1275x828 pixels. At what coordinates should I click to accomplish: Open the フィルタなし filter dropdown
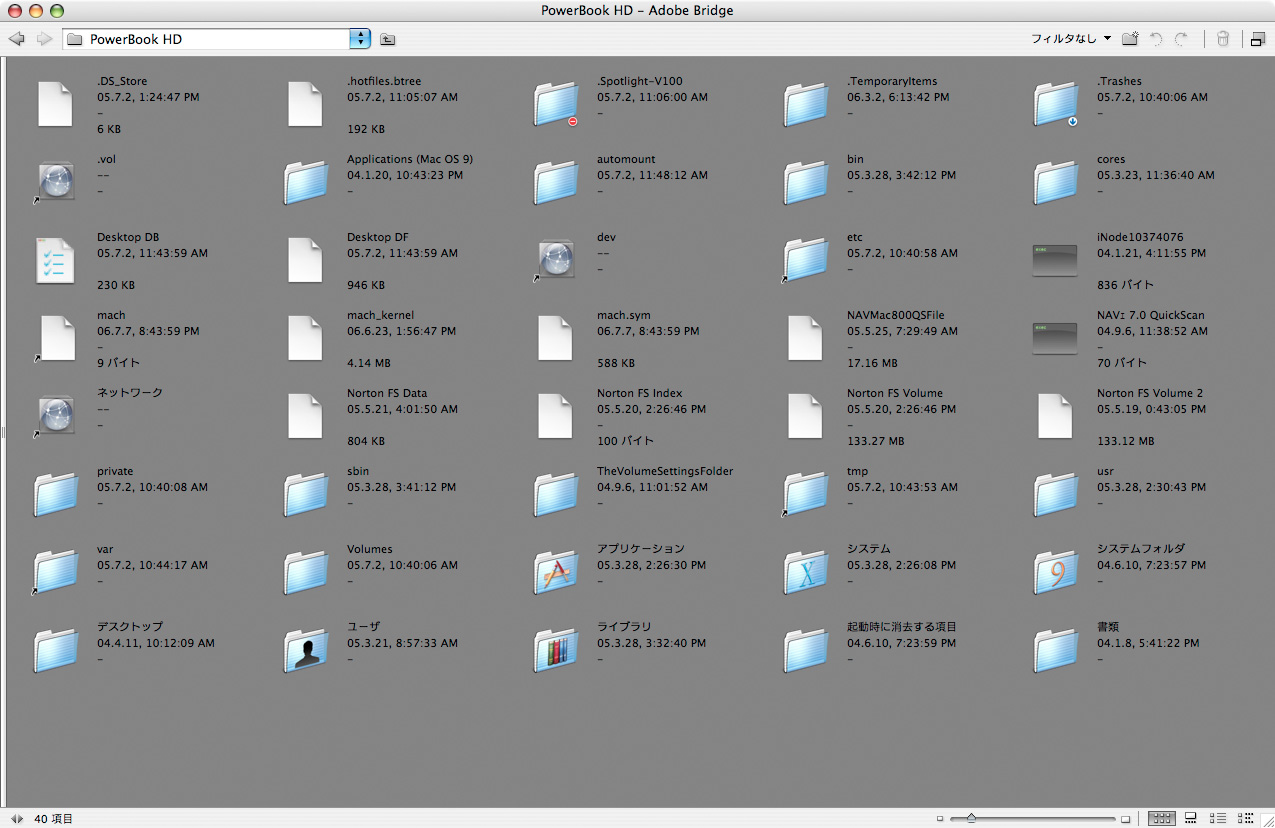(1071, 39)
